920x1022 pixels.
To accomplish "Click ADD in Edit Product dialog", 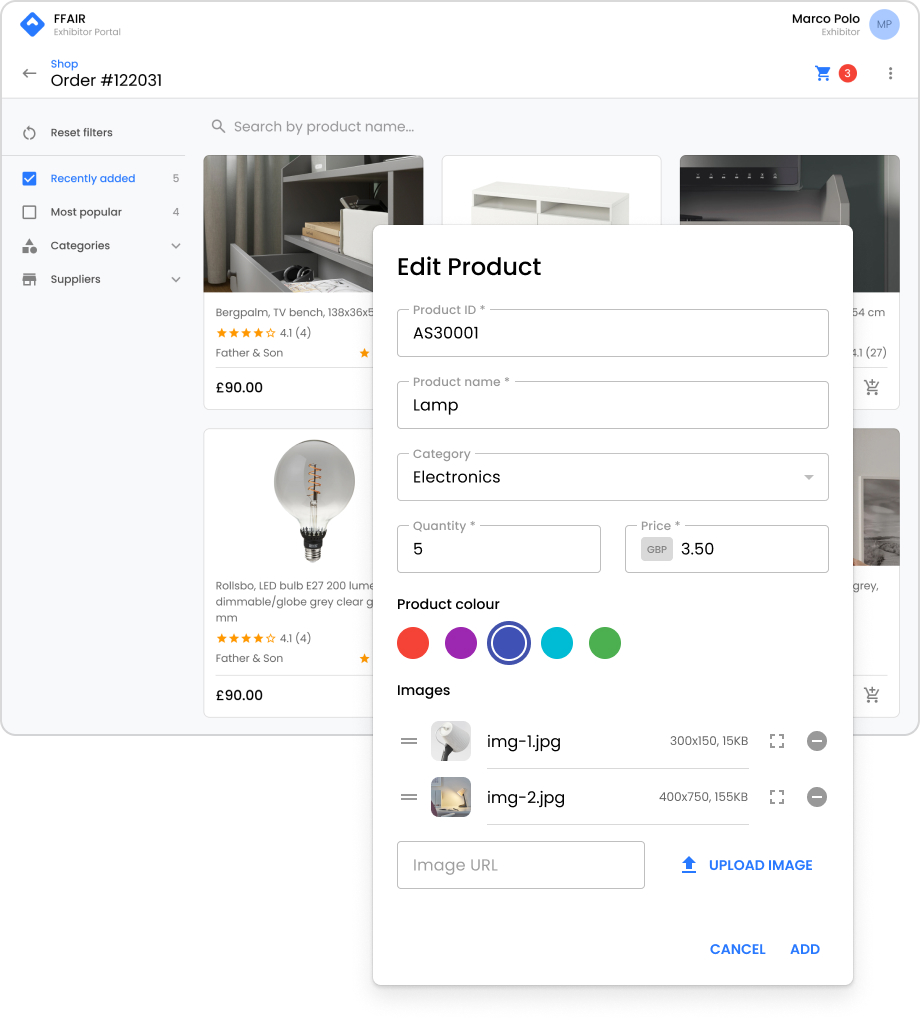I will point(805,950).
